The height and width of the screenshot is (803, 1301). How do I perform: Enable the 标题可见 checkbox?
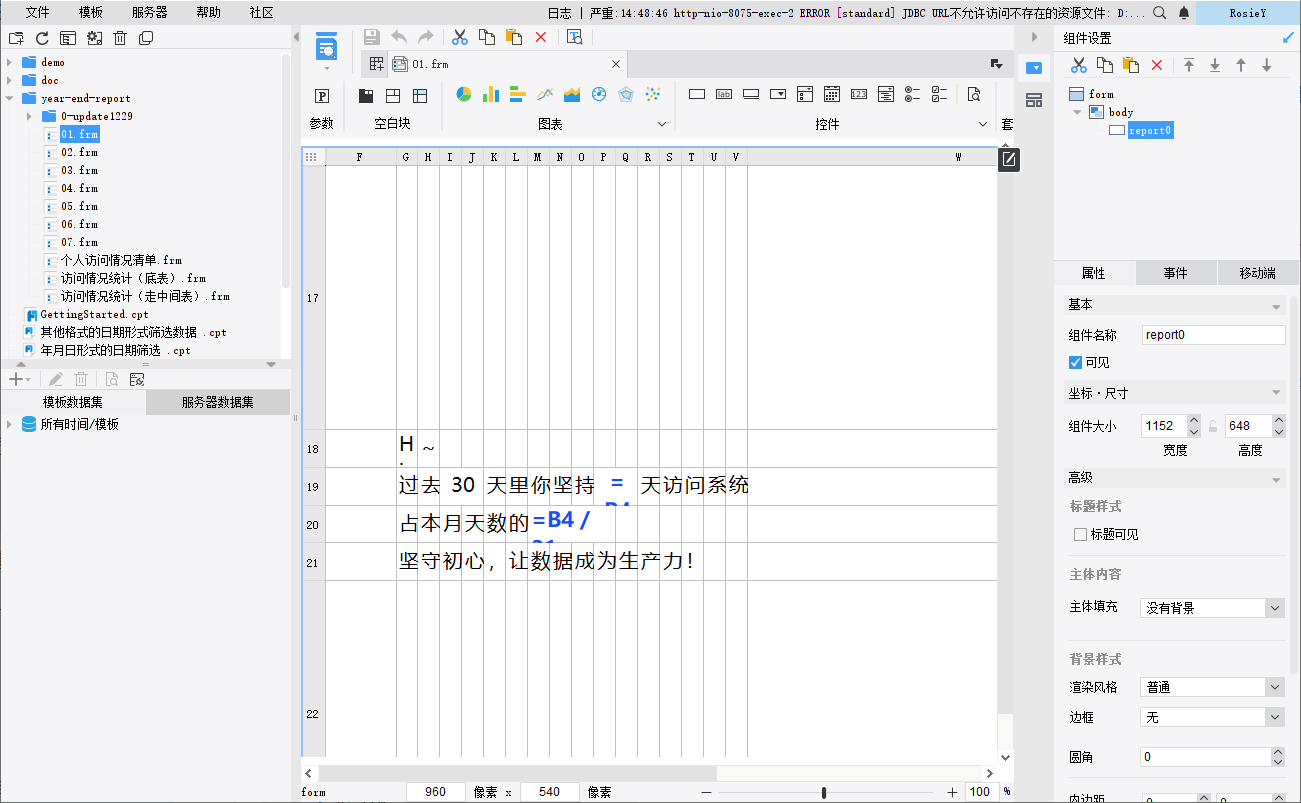coord(1080,534)
